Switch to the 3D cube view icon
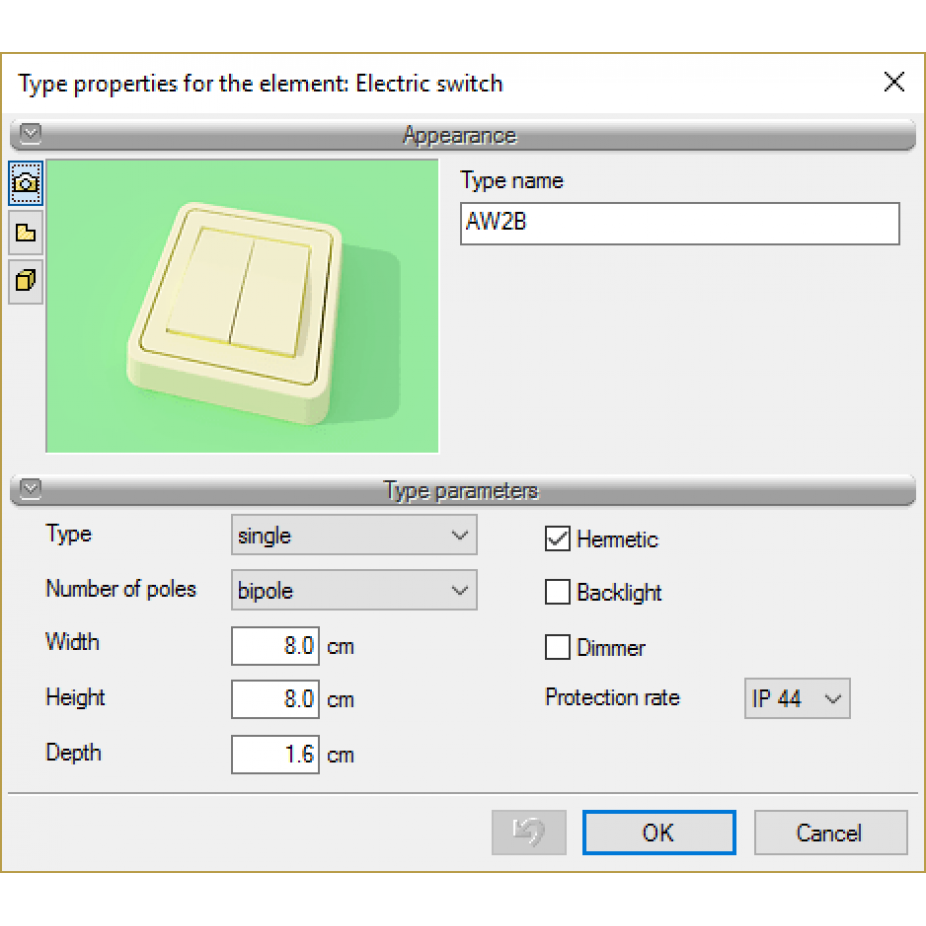Image resolution: width=926 pixels, height=926 pixels. point(25,282)
